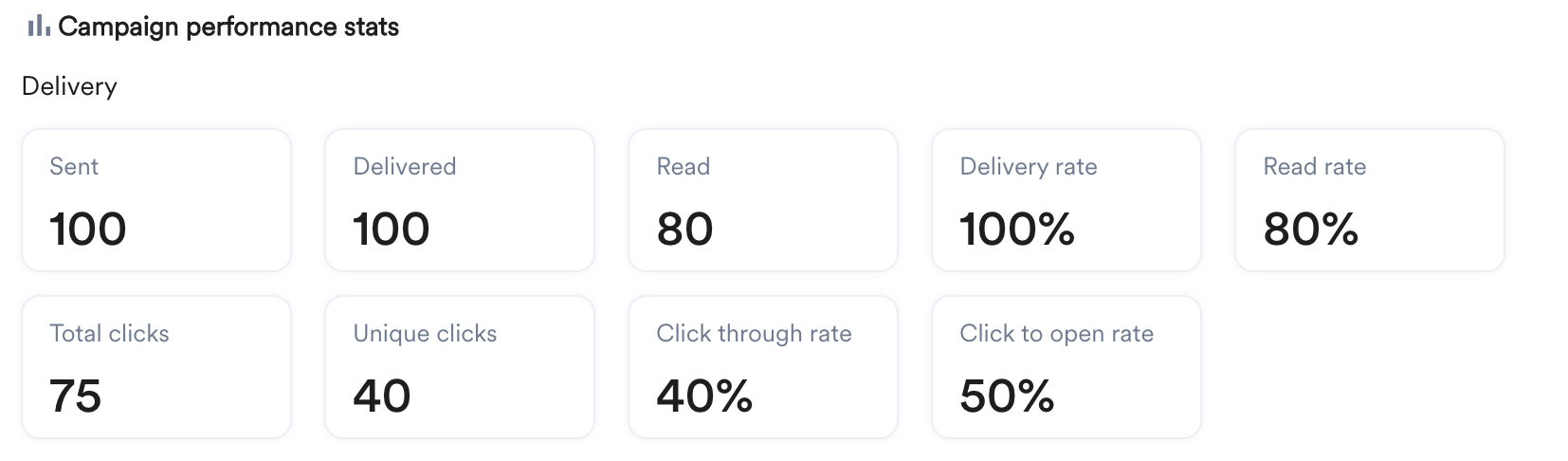
Task: Open the Delivered stat card
Action: 460,200
